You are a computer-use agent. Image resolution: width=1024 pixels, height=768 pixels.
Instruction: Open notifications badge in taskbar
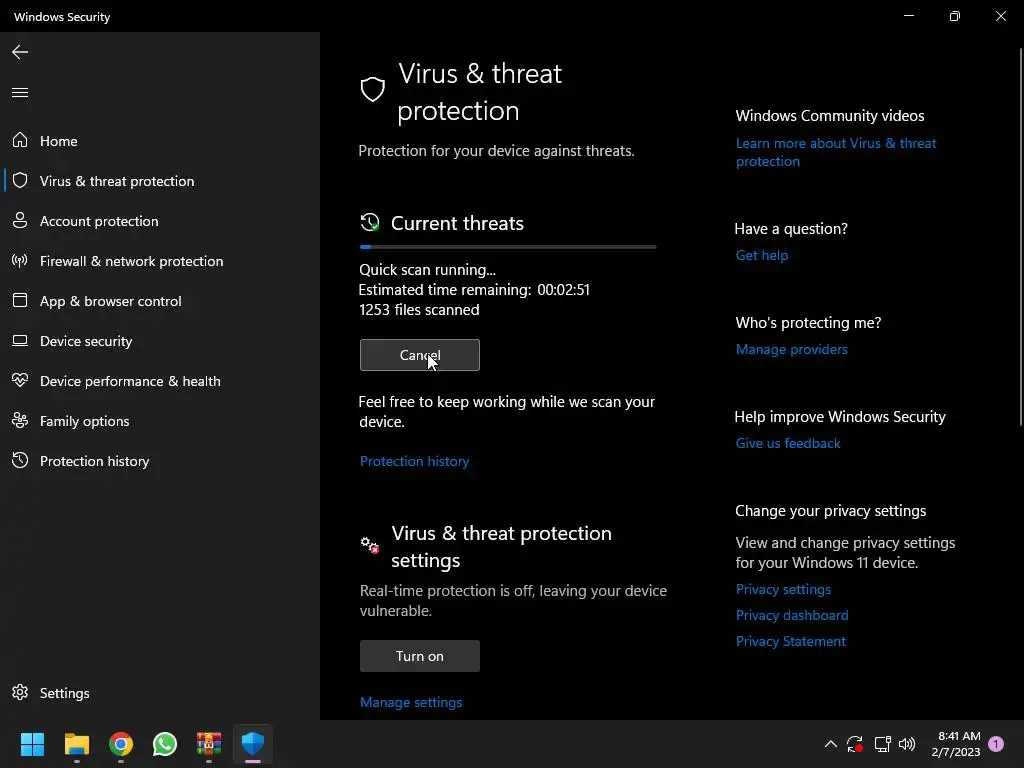(996, 744)
